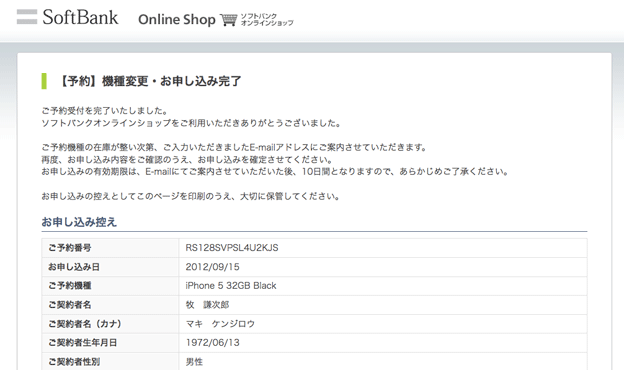Screen dimensions: 624x370
Task: Click the ご予約番号 row label
Action: point(70,248)
